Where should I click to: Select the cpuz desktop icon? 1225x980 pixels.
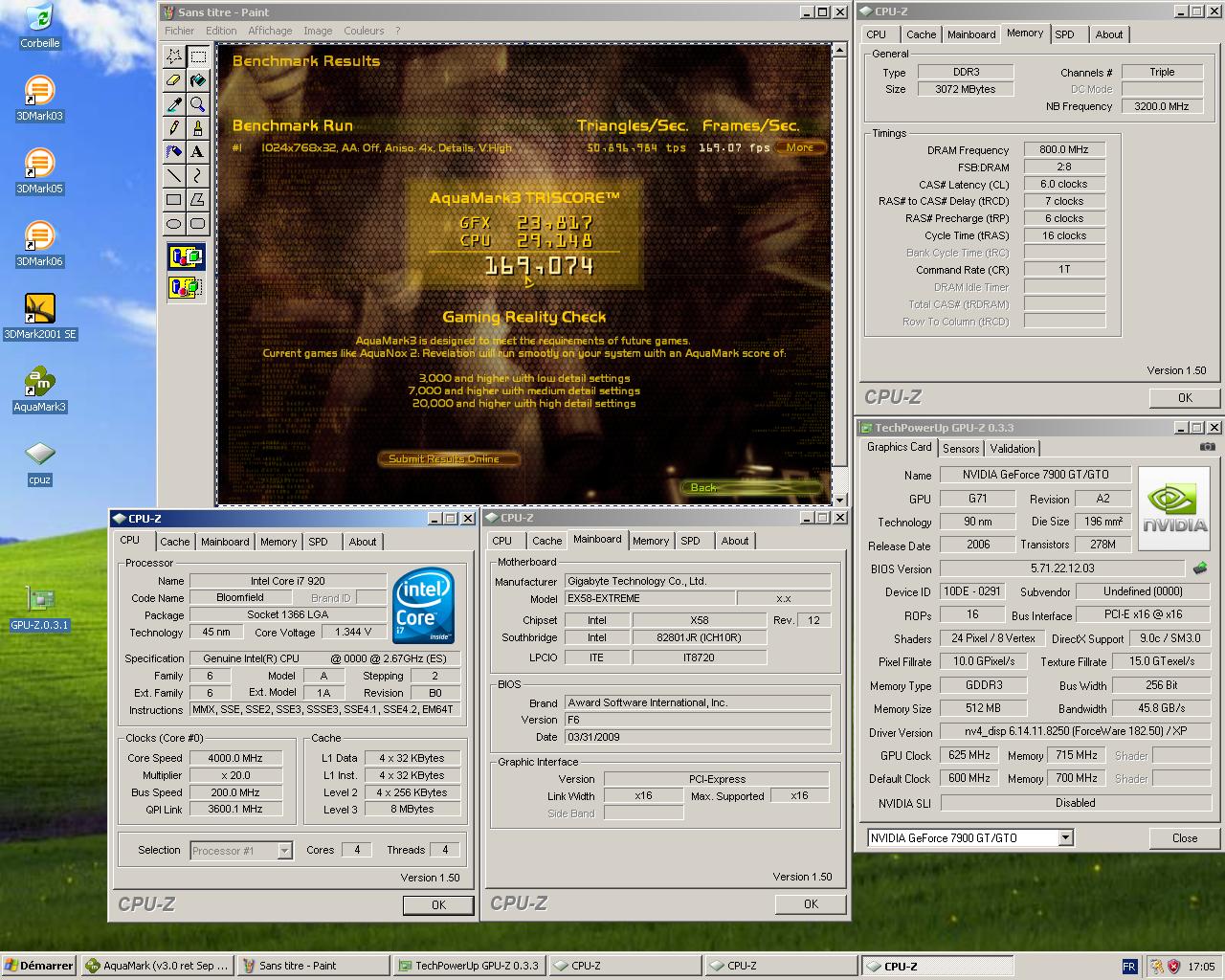39,462
